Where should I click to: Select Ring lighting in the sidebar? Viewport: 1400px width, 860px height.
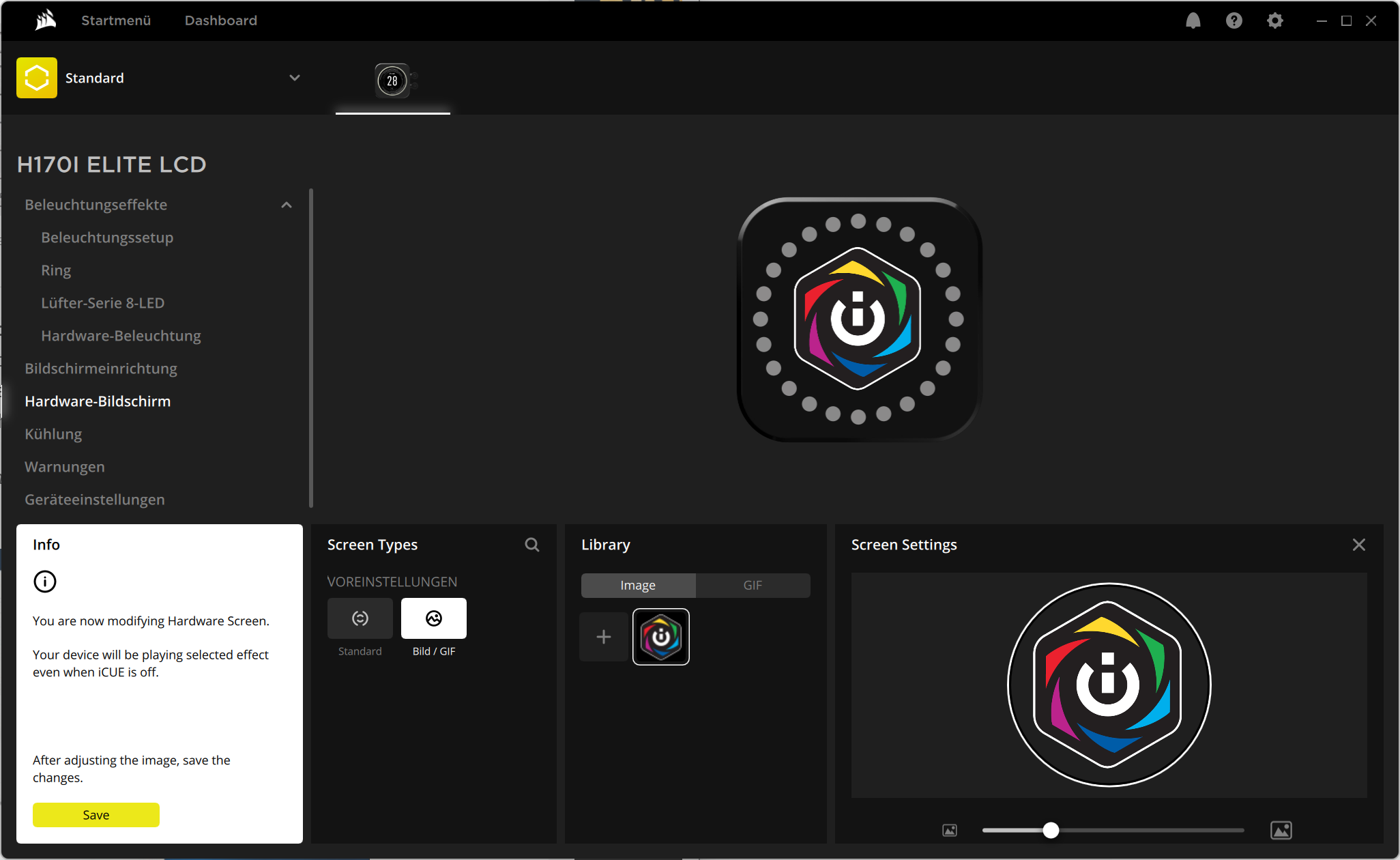(56, 270)
